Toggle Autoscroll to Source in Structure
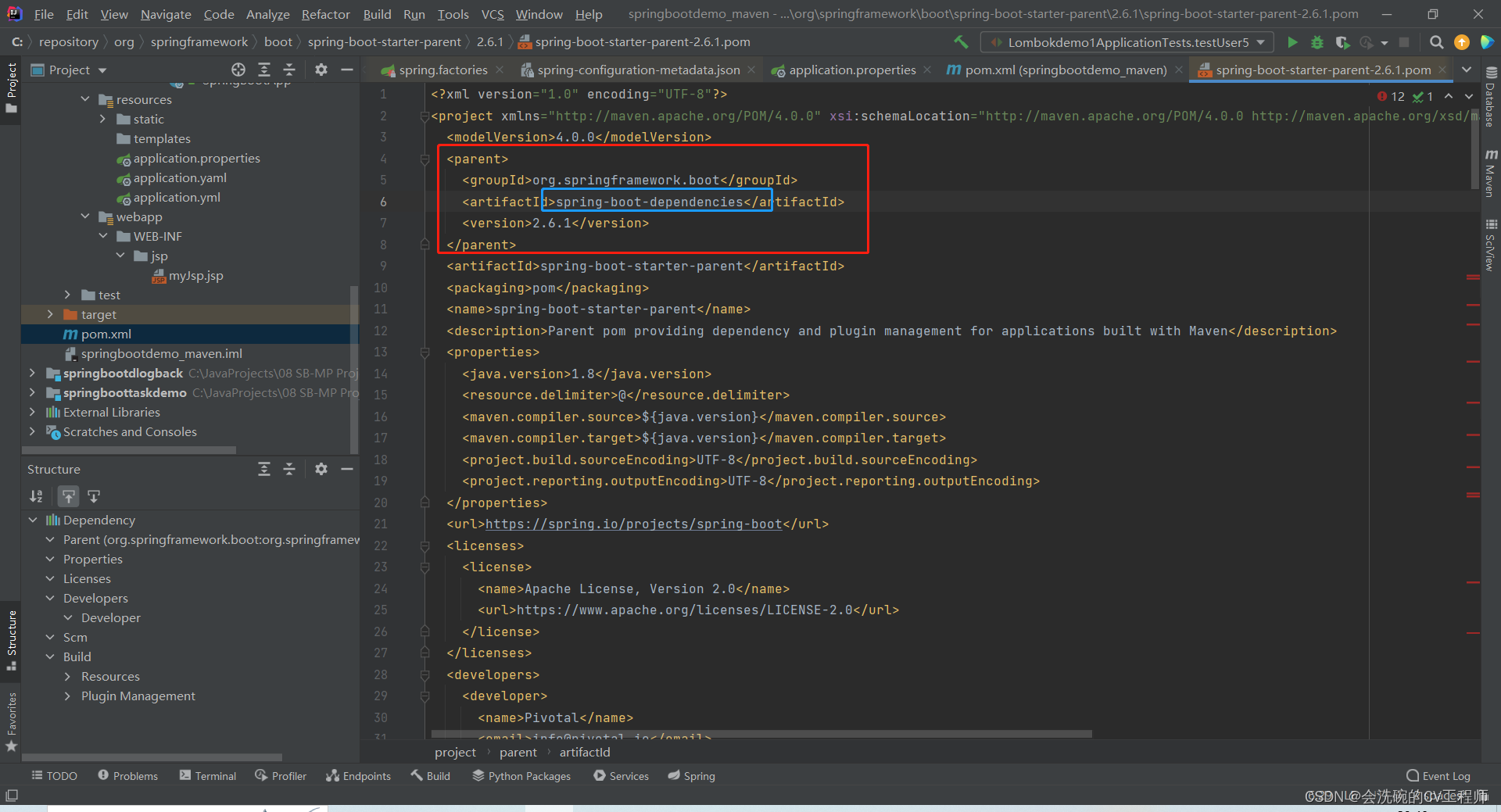Screen dimensions: 1501x812 (x=69, y=496)
